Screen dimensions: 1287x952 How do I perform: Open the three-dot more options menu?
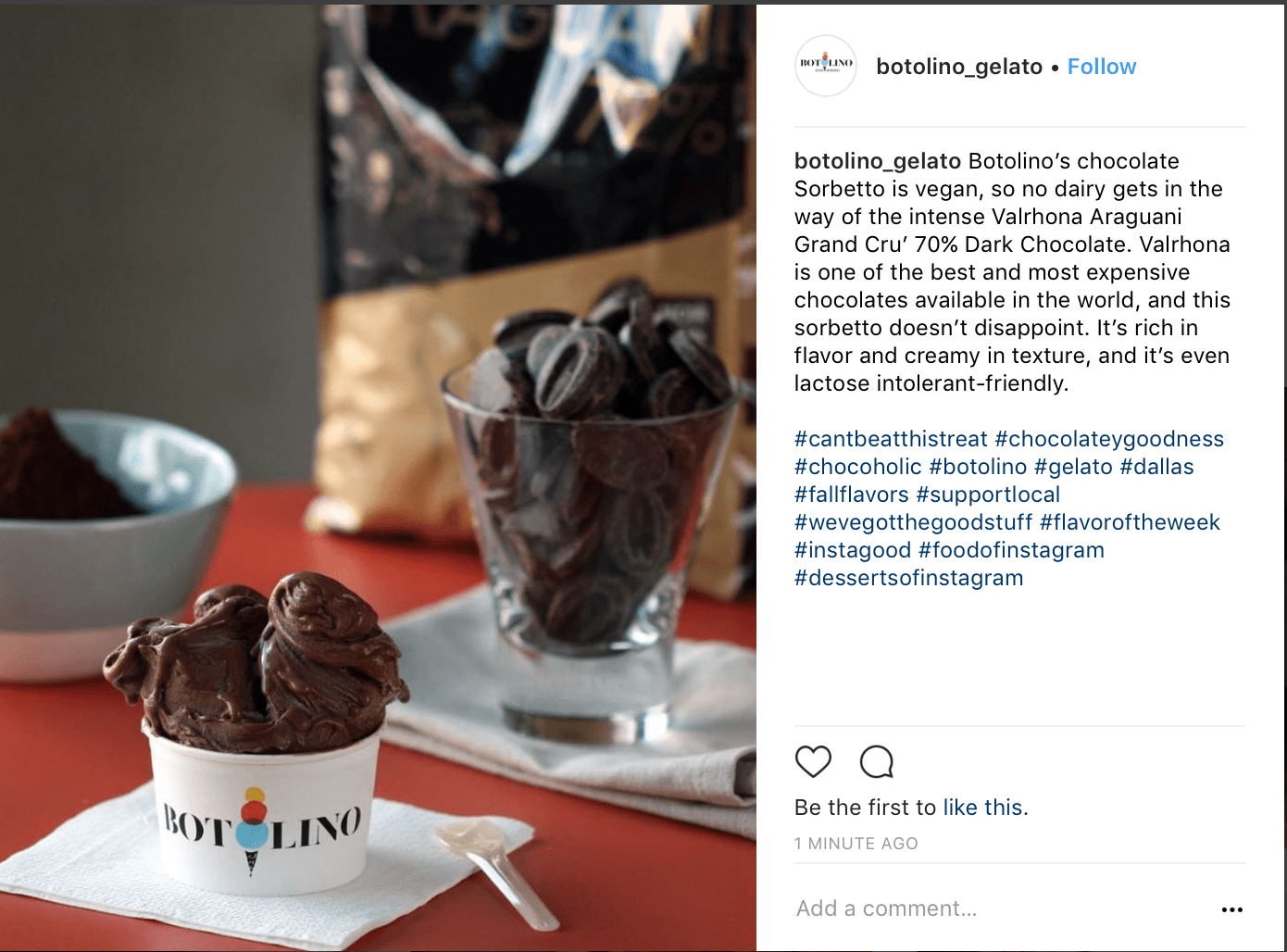click(1231, 909)
